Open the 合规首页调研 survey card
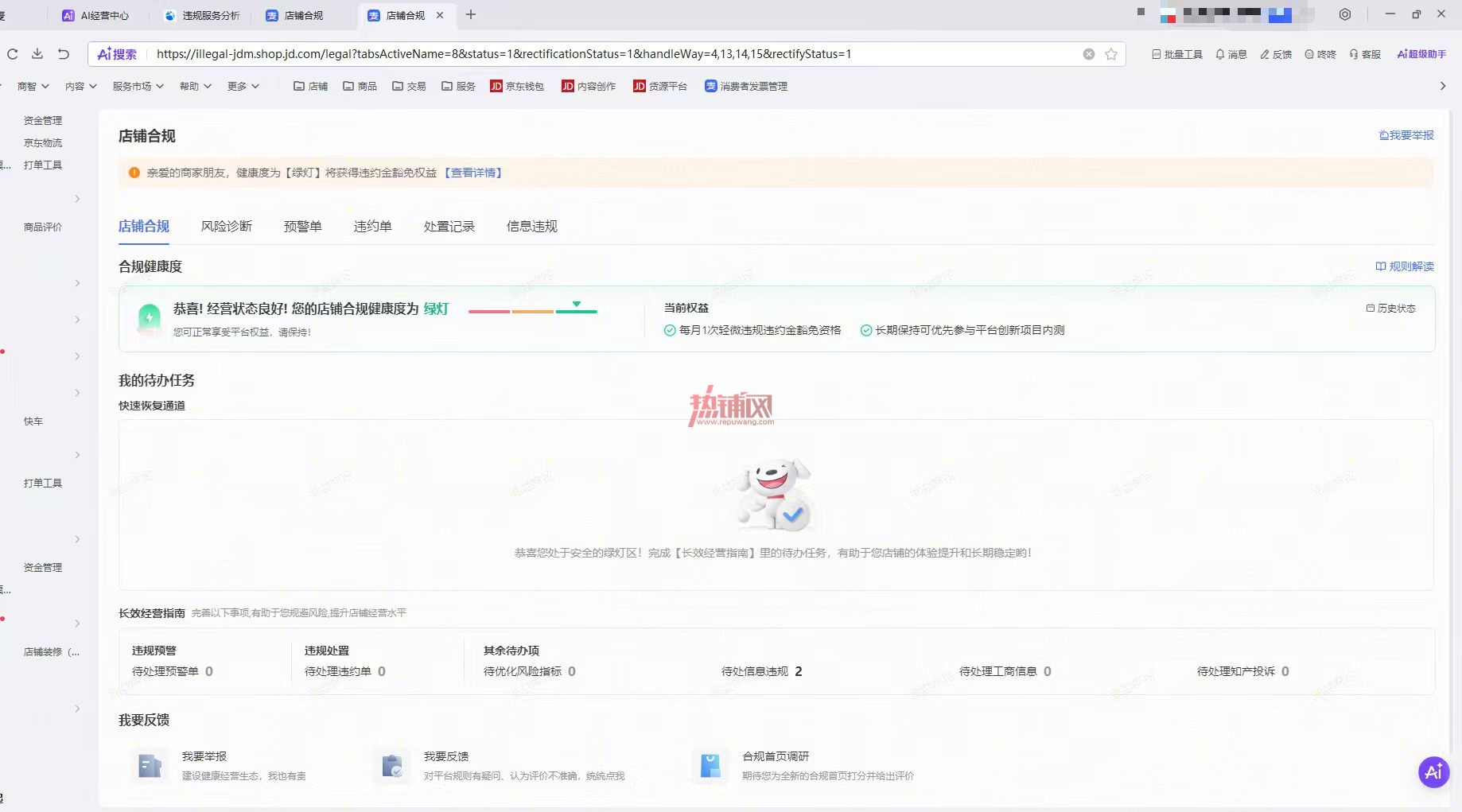This screenshot has width=1462, height=812. pyautogui.click(x=803, y=765)
